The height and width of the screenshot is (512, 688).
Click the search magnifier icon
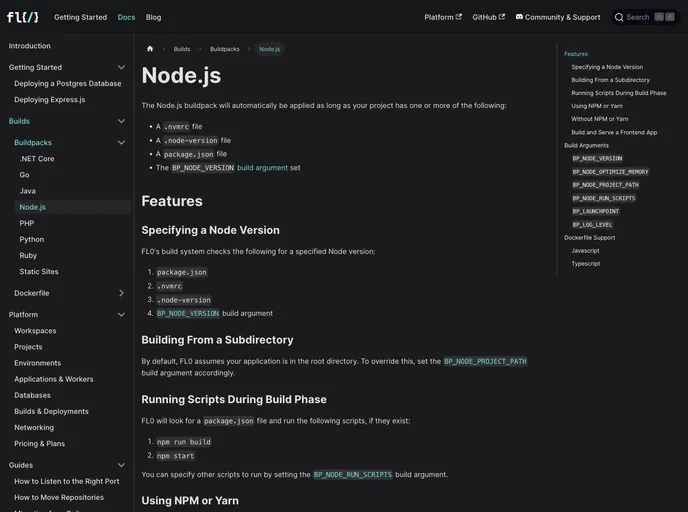[x=620, y=17]
